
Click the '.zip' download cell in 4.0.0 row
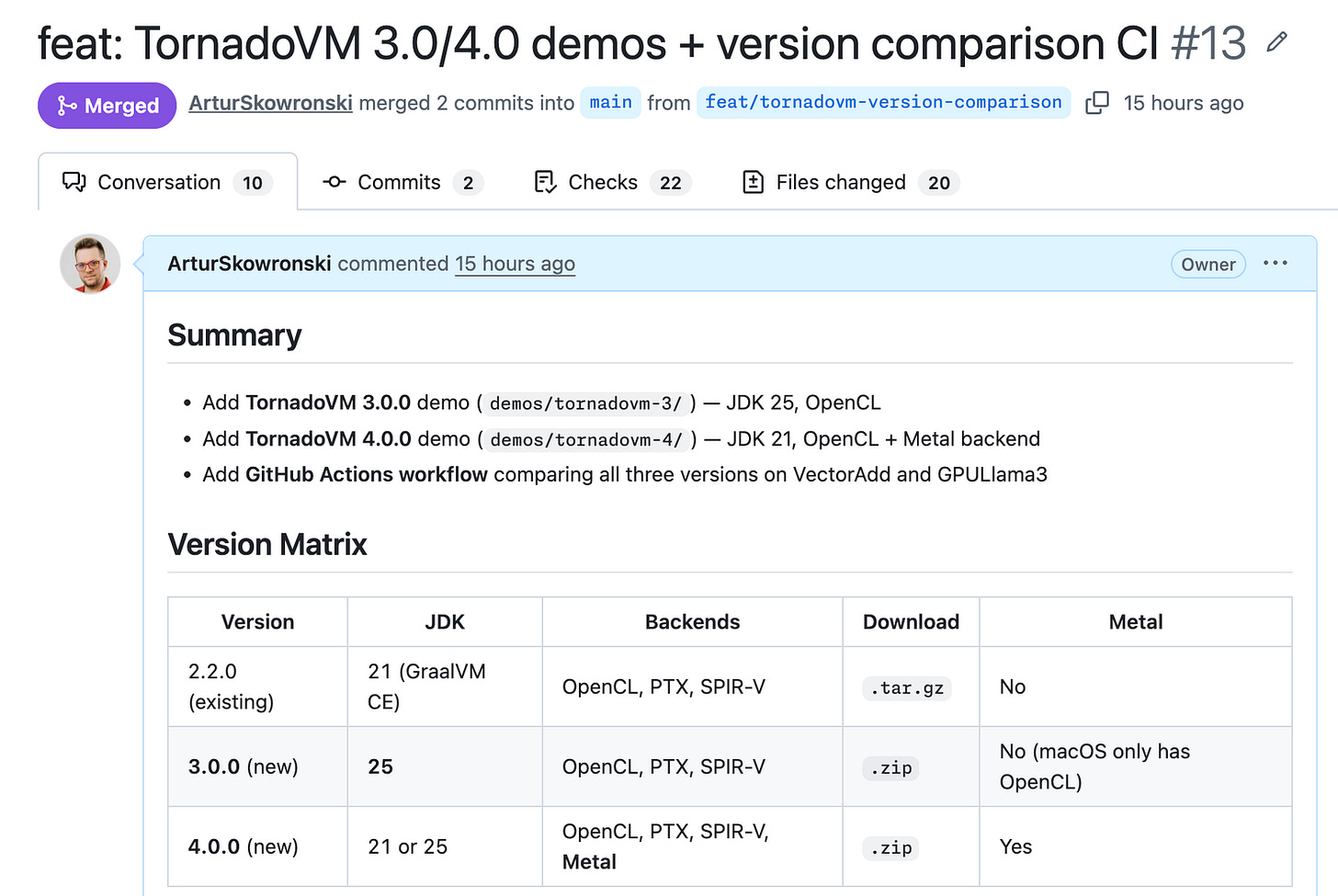(x=911, y=847)
